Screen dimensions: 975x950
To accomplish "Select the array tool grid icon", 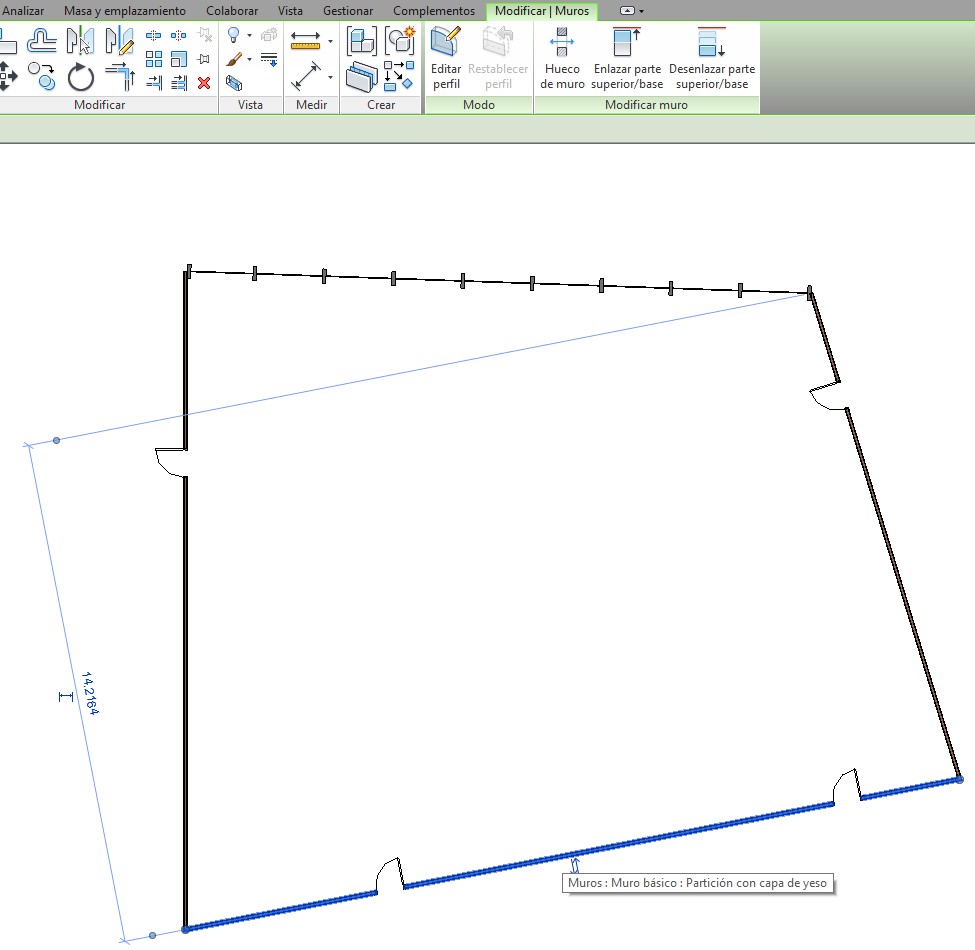I will point(154,60).
